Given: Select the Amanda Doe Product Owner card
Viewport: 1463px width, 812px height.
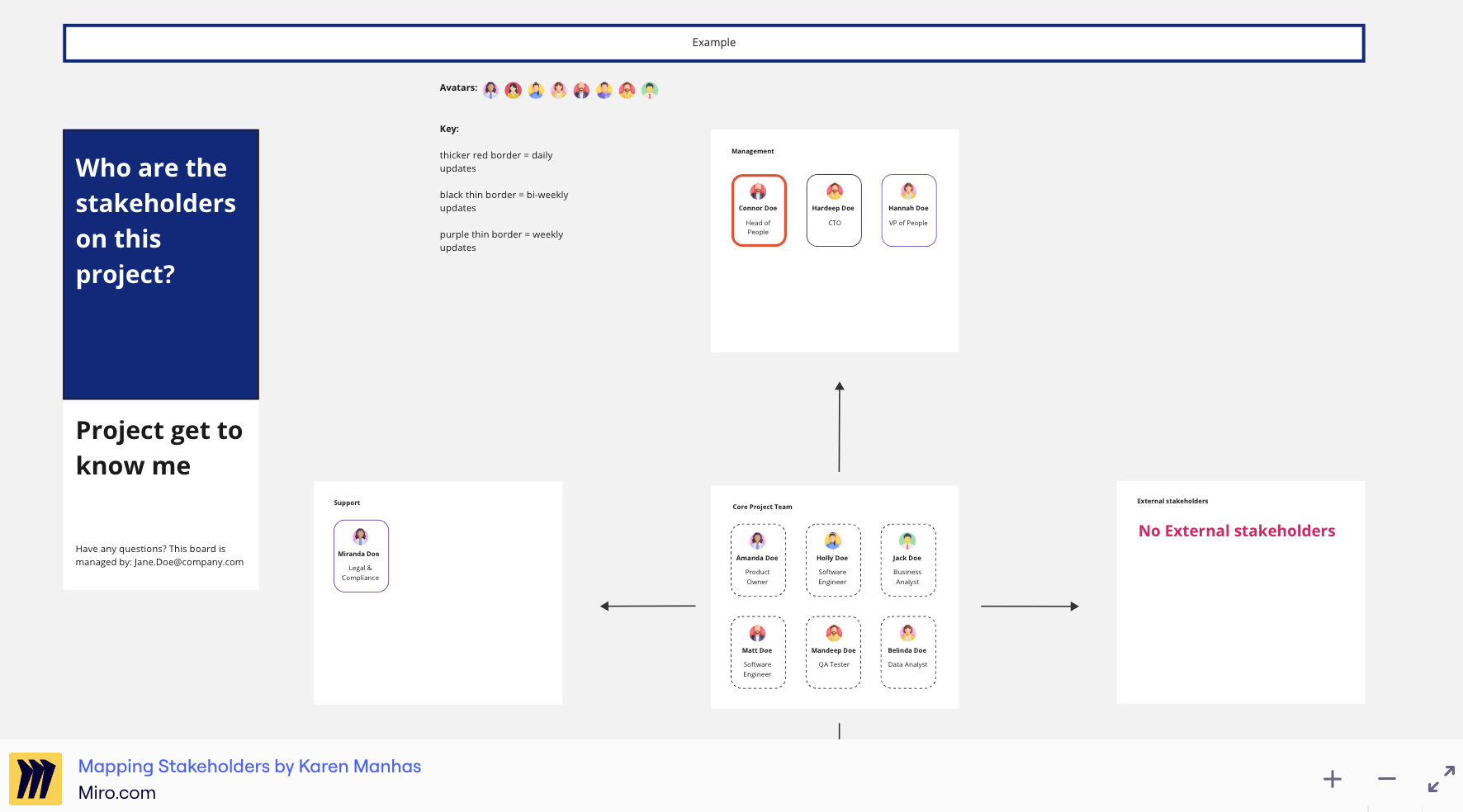Looking at the screenshot, I should [758, 560].
